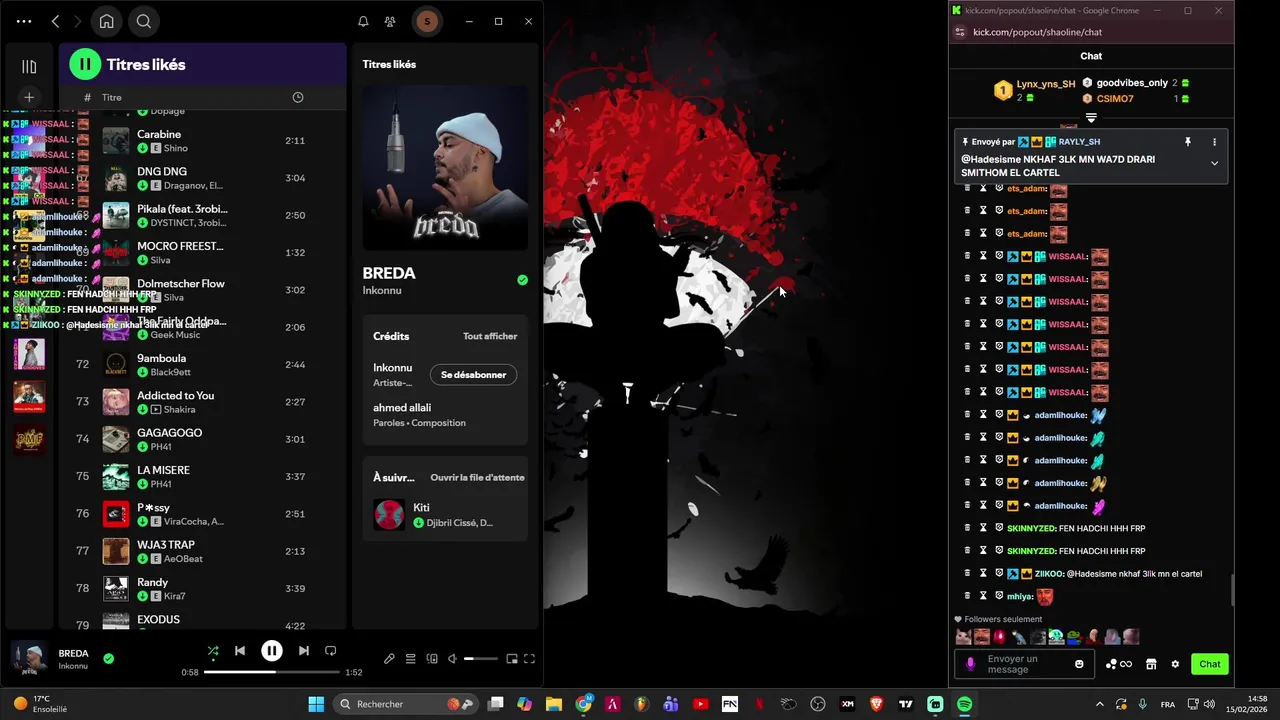
Task: Skip to previous track in Spotify
Action: coord(240,650)
